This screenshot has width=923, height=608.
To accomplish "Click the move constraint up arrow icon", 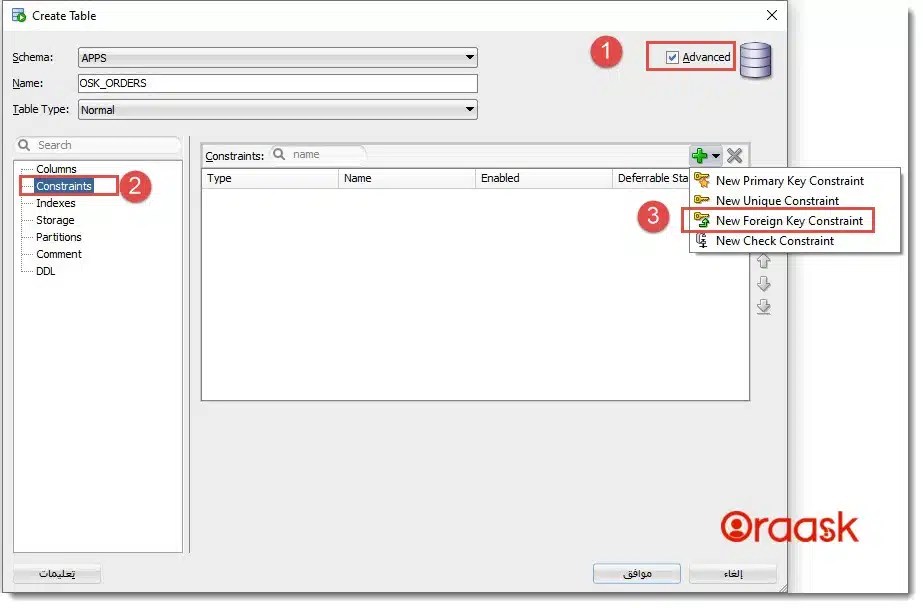I will [764, 260].
